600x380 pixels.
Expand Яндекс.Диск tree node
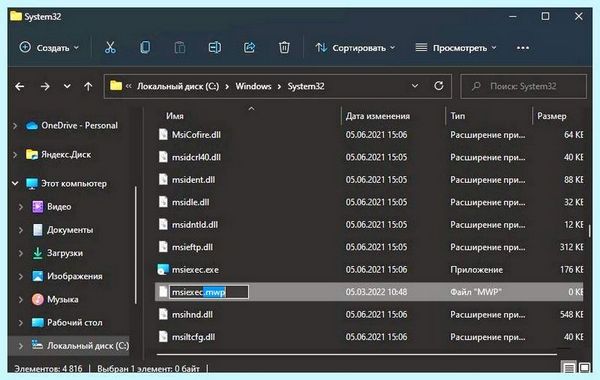tap(15, 155)
